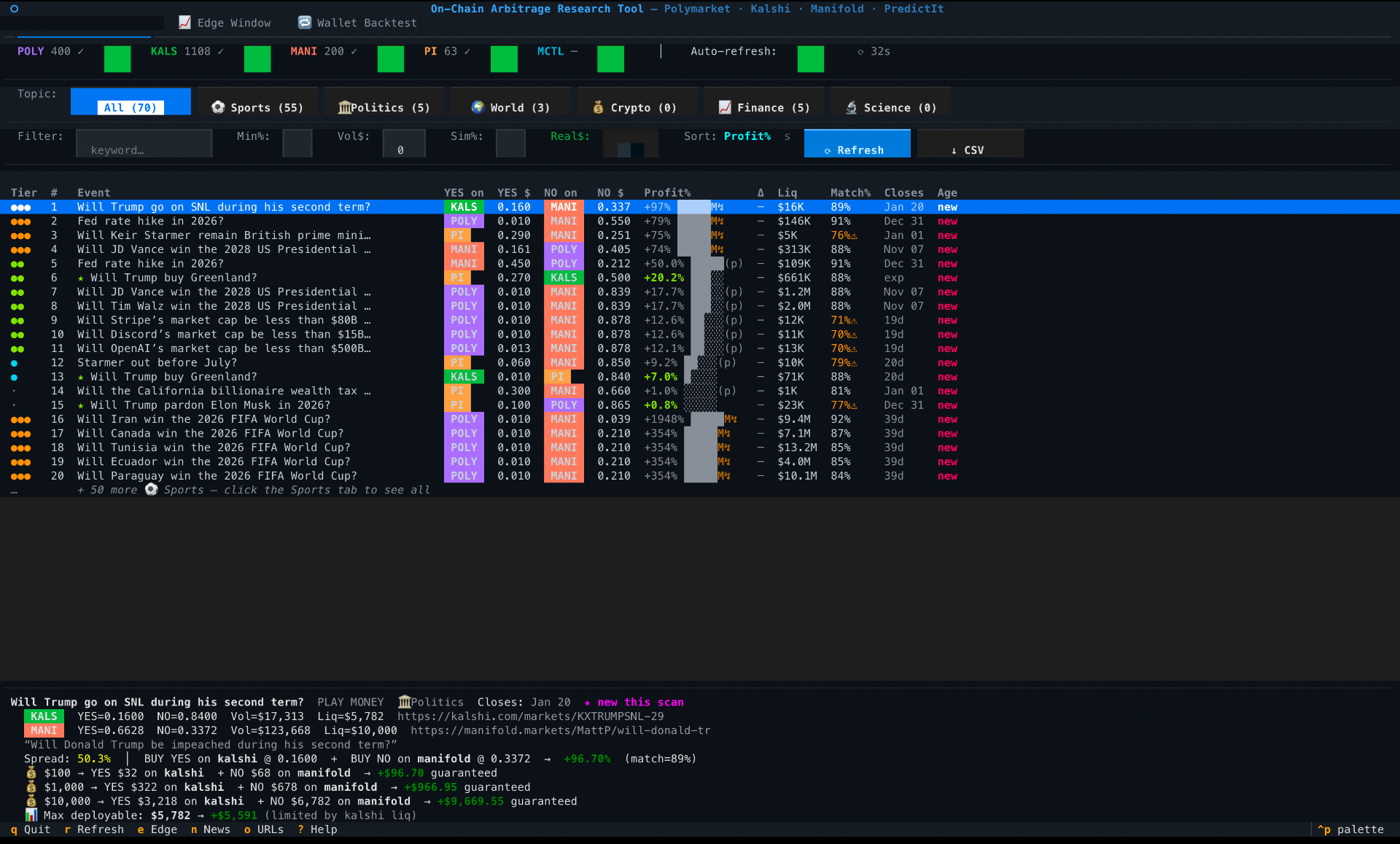Open the manifold.markets URL
The height and width of the screenshot is (844, 1400).
tap(560, 730)
